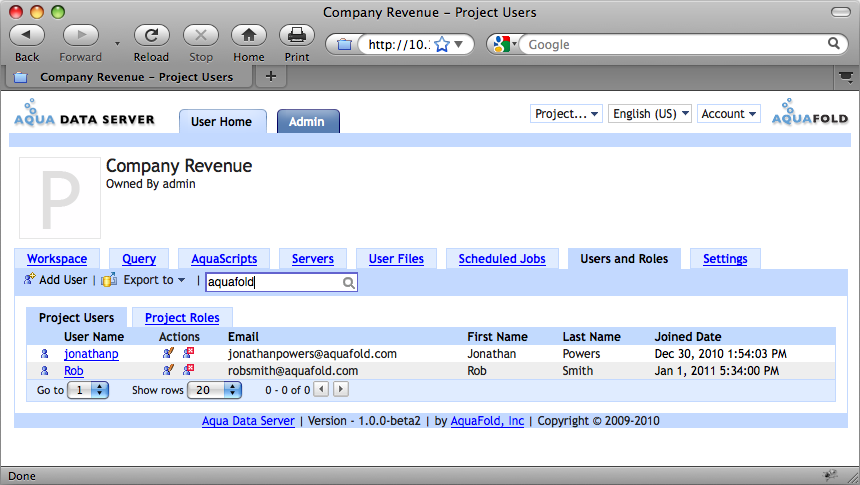
Task: Open the tab list icon at the tab bar's right end
Action: click(x=846, y=77)
